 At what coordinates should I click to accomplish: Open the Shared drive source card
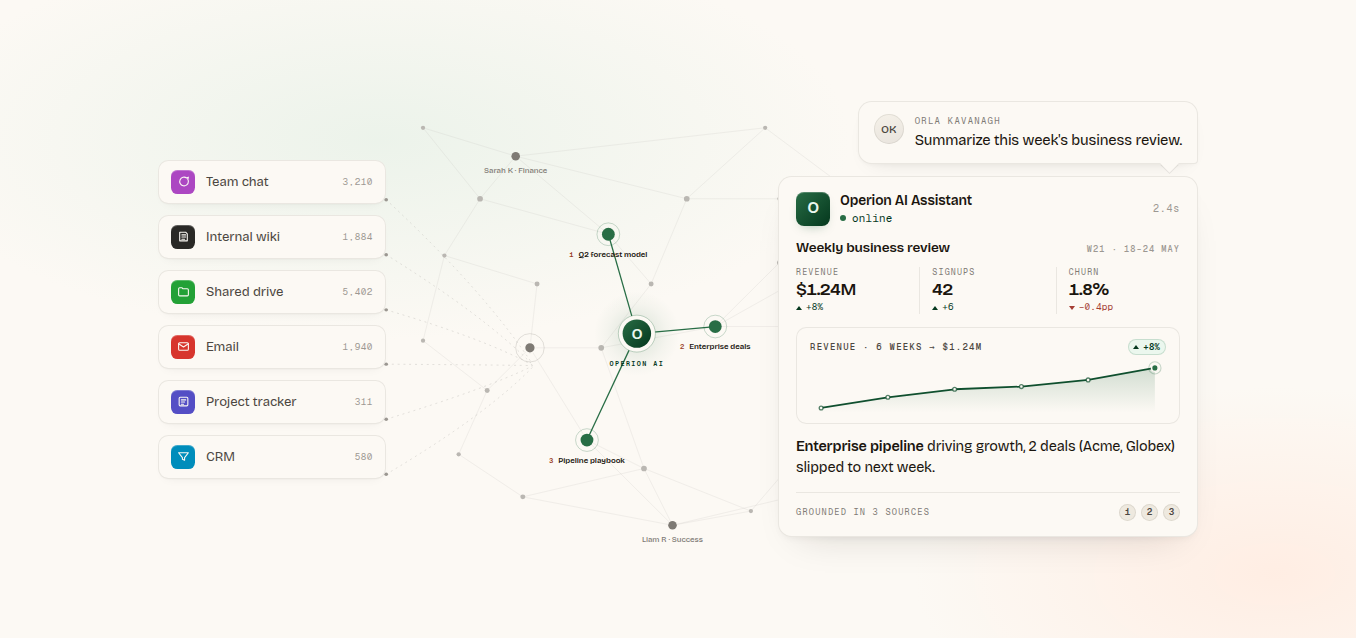(272, 292)
